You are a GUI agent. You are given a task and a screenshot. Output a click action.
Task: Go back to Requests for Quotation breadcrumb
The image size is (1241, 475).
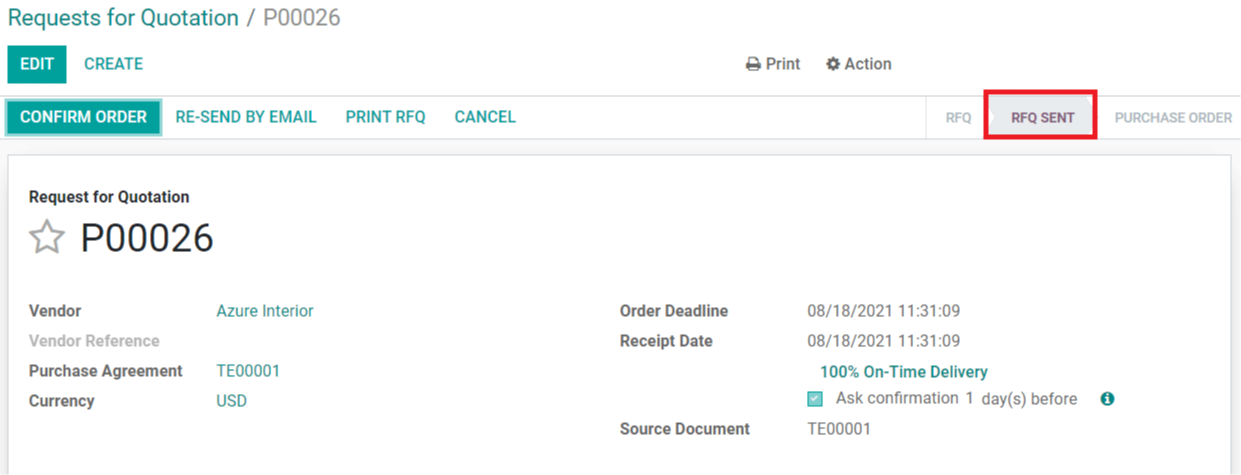click(x=123, y=18)
